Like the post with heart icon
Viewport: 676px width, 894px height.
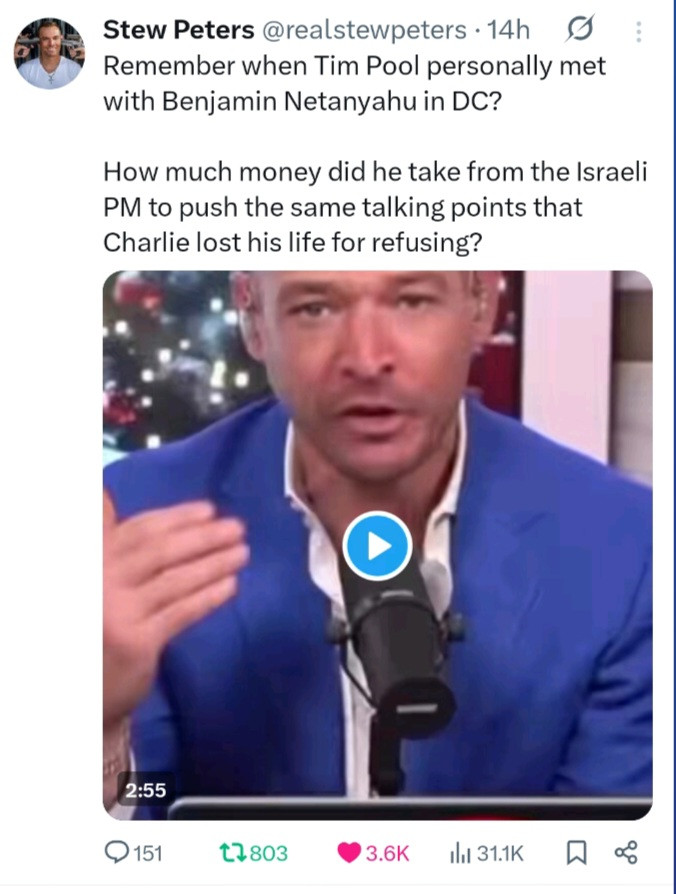tap(349, 853)
